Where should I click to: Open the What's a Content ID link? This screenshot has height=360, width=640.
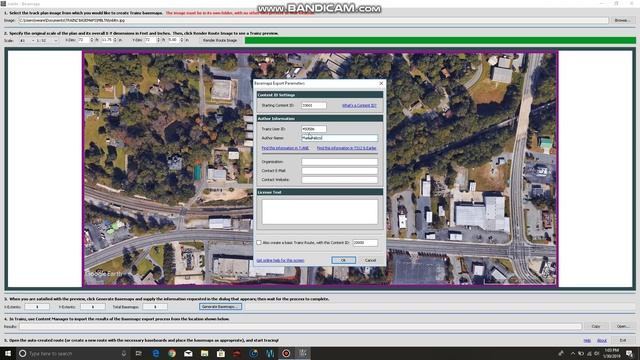[x=359, y=105]
